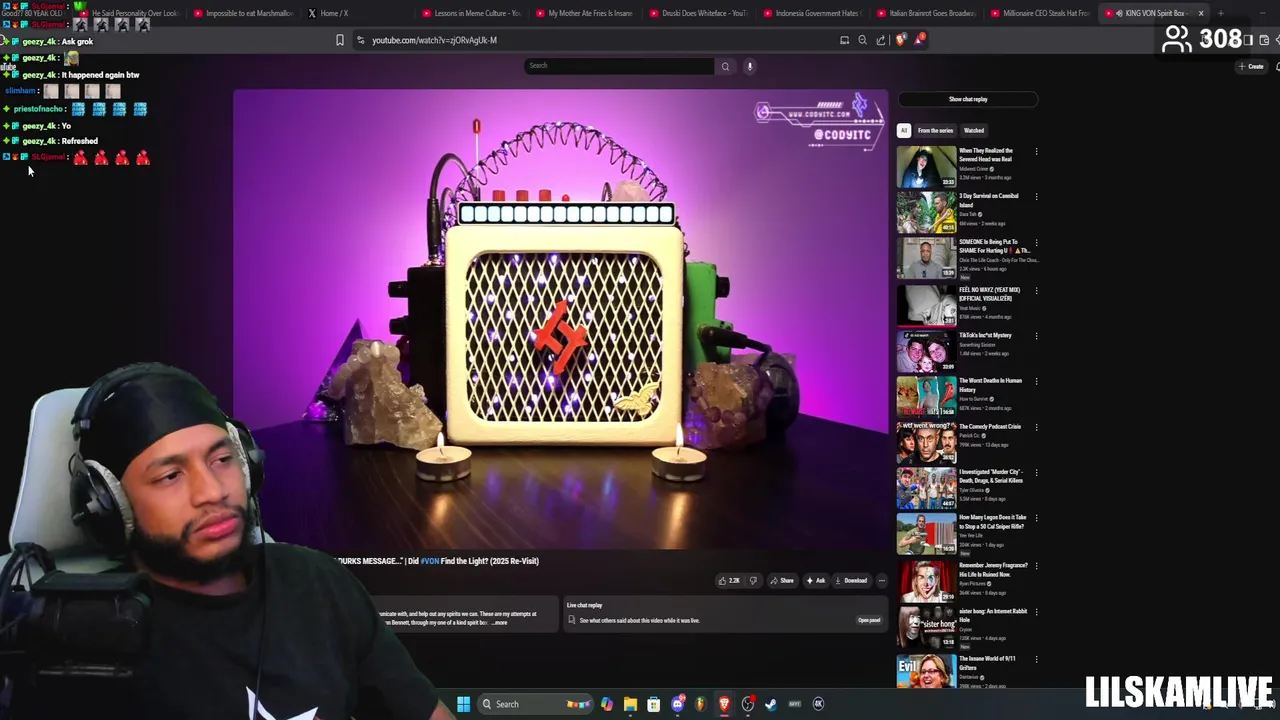Open the live chat replay panel

(x=869, y=620)
